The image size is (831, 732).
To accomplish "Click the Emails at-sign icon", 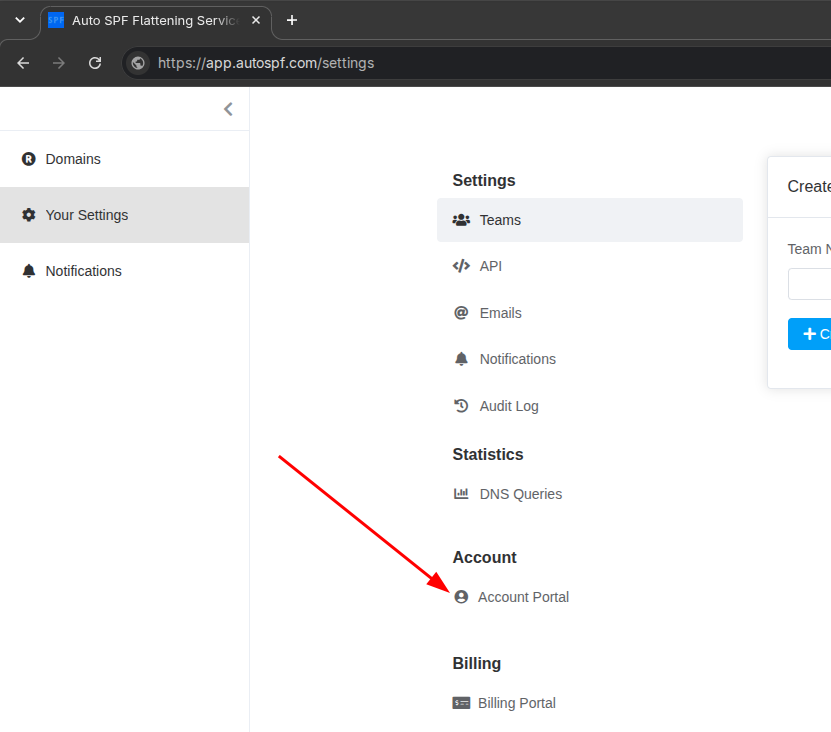I will click(461, 313).
